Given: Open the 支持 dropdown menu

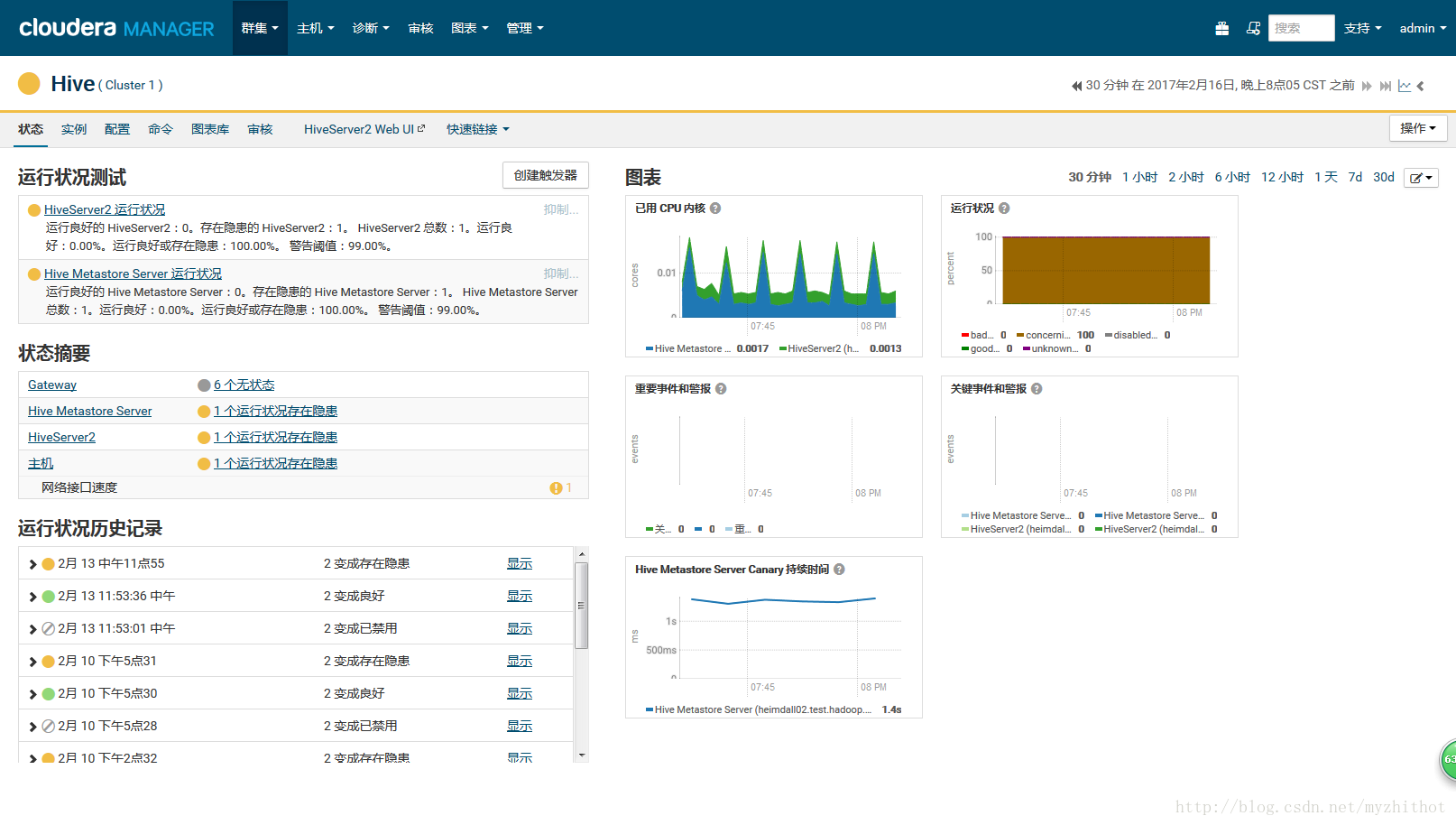Looking at the screenshot, I should point(1363,28).
